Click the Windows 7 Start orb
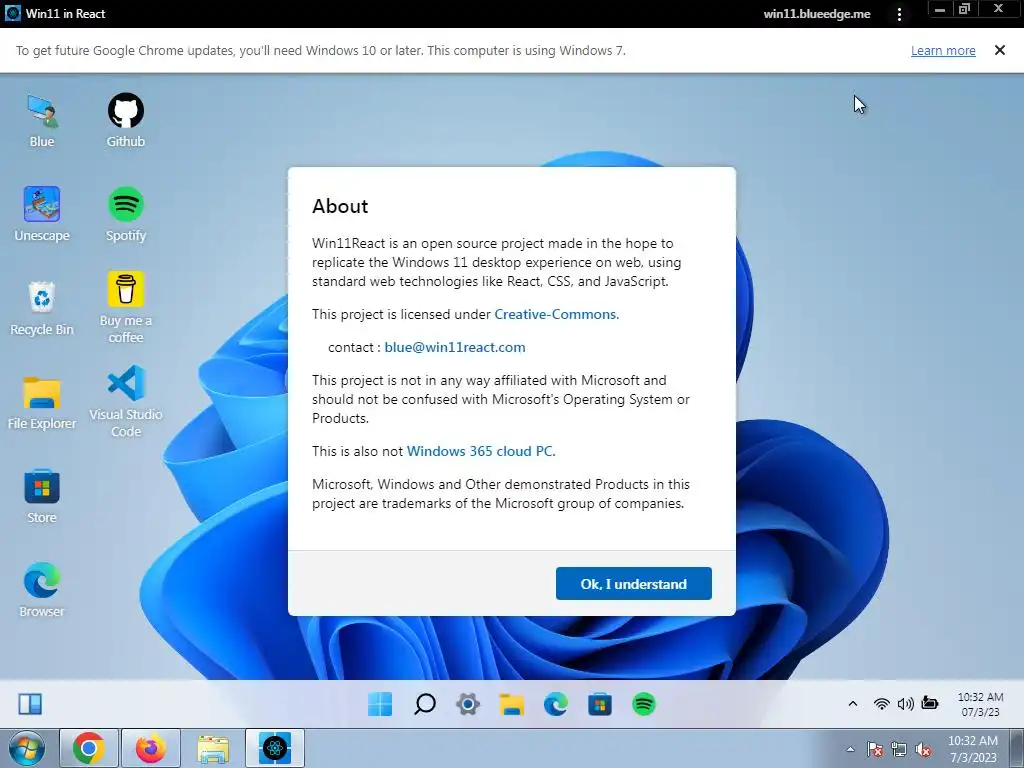This screenshot has width=1024, height=768. click(27, 748)
